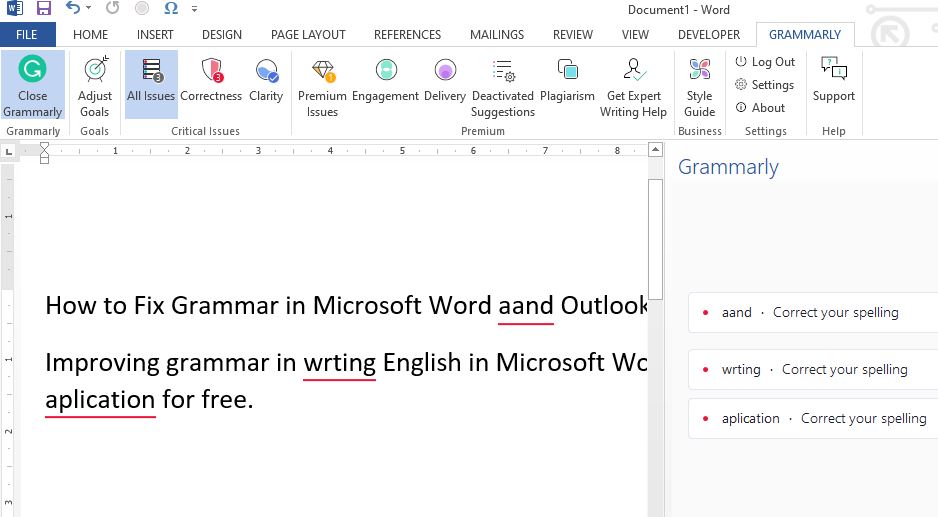Open the 'wrting' spelling suggestion card

(813, 369)
